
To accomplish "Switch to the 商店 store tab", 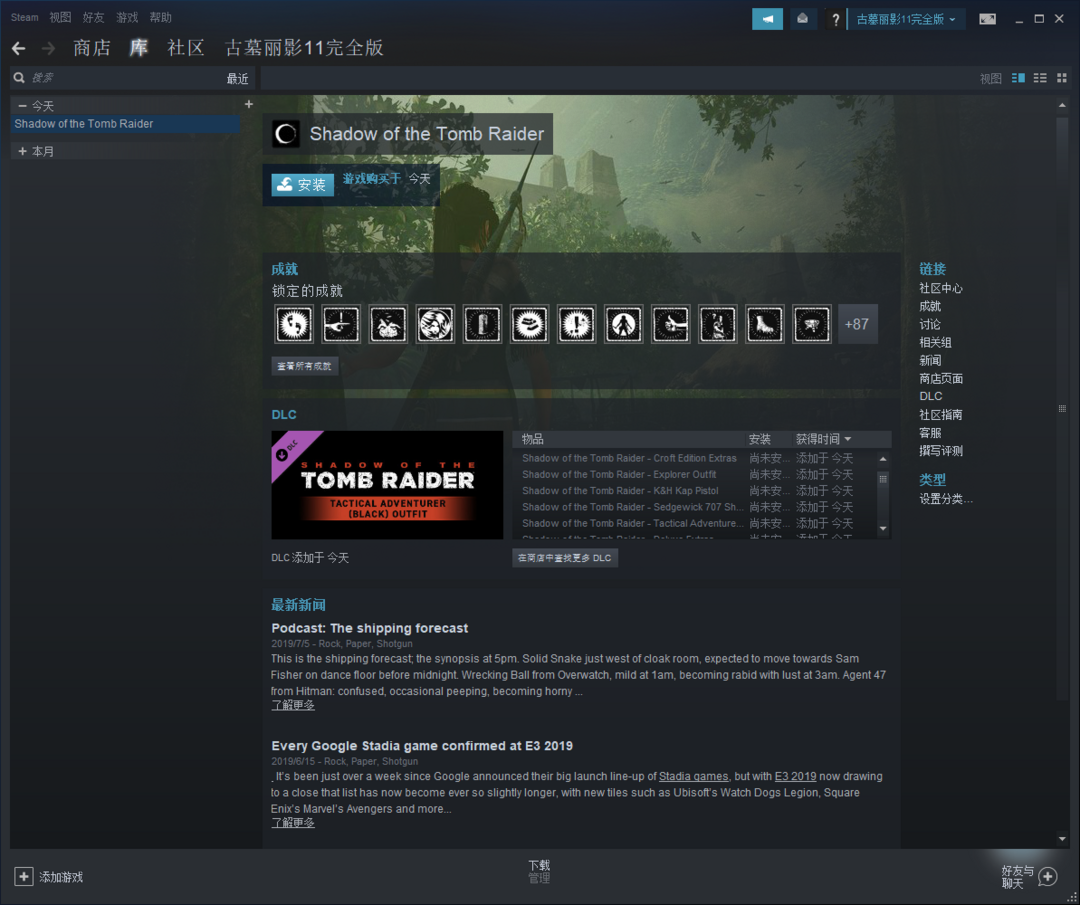I will pos(92,48).
